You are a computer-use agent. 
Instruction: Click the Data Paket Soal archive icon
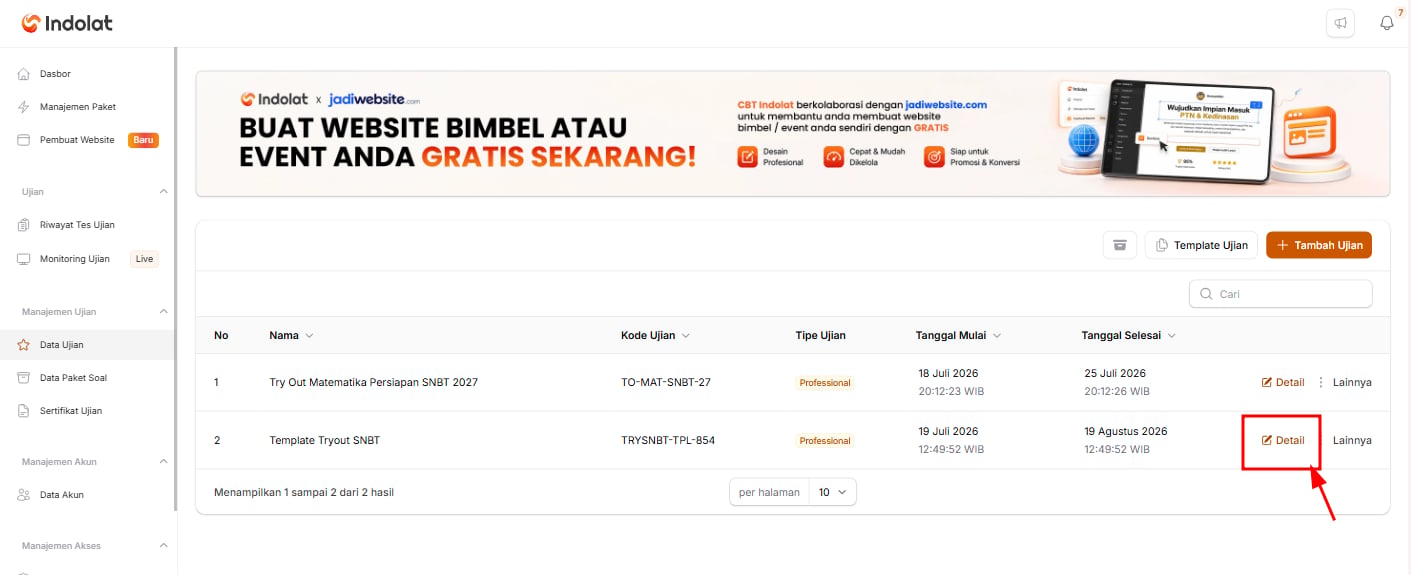pos(24,378)
